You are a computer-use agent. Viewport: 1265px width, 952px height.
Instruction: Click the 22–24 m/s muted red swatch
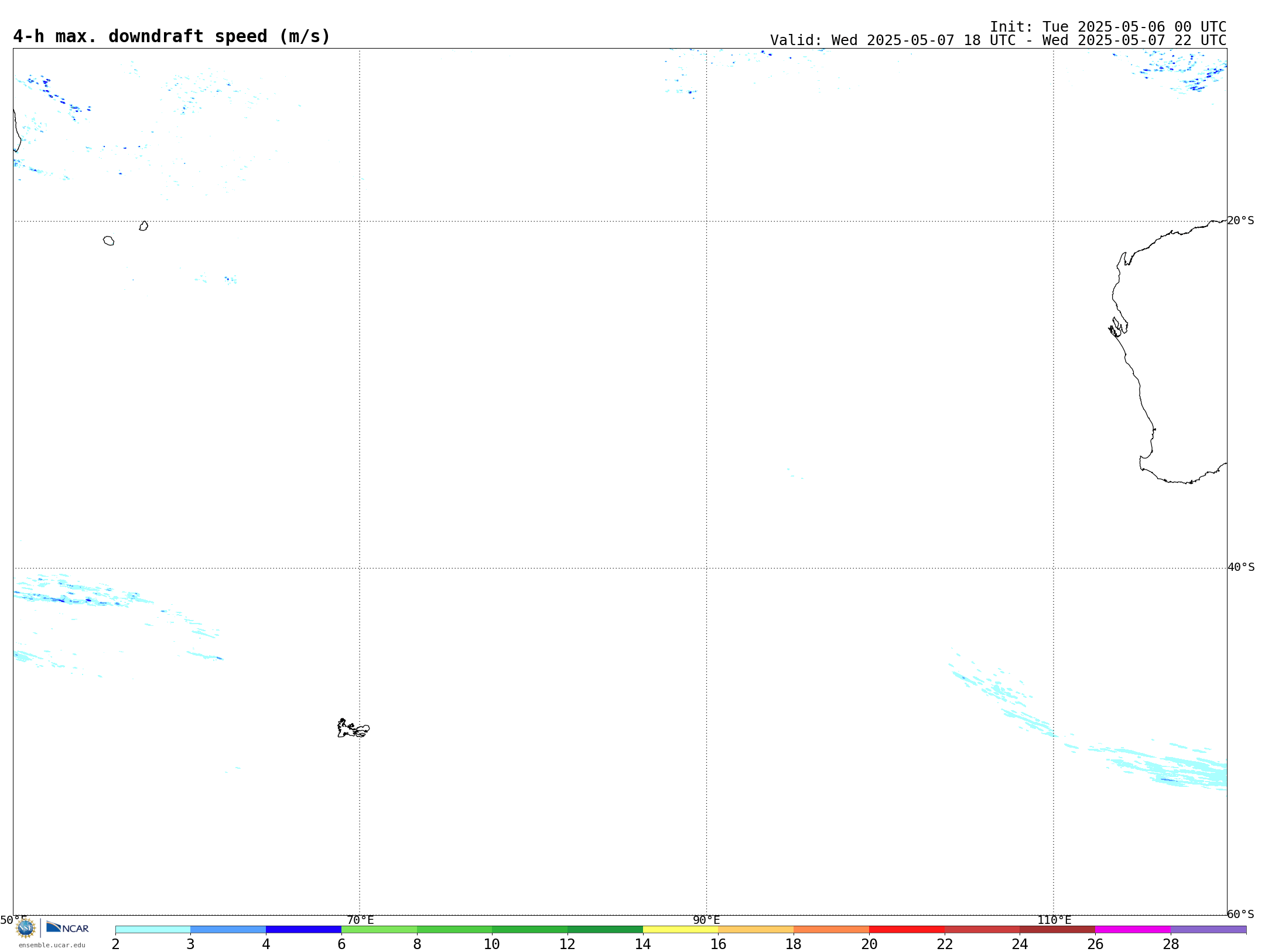[982, 929]
